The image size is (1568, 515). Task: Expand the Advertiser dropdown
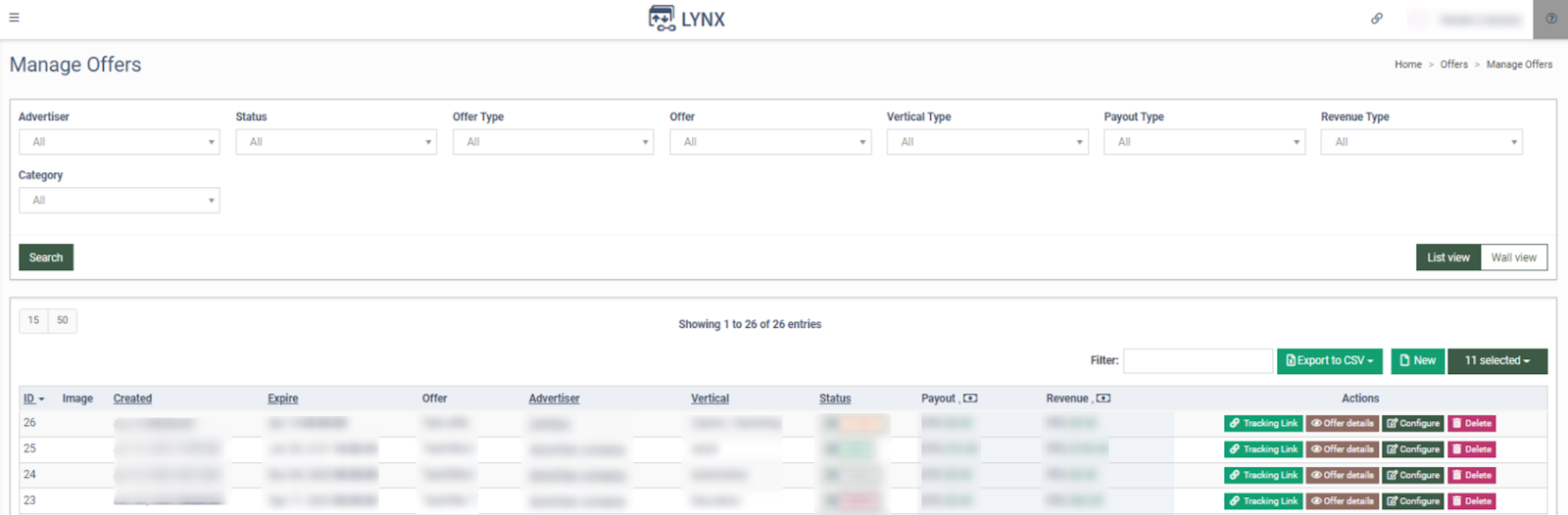point(119,142)
